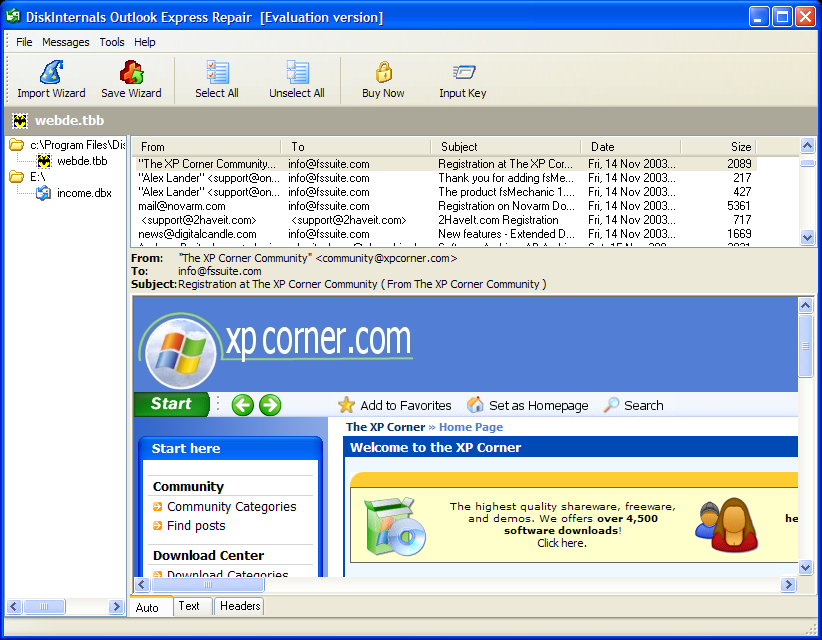Select income.dbx in the folder tree
This screenshot has width=822, height=640.
83,193
